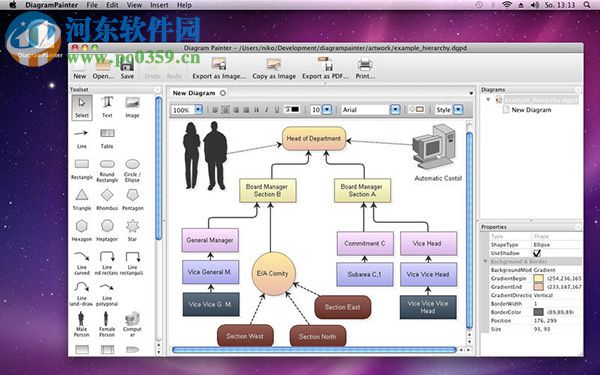Open the tab list arrow at canvas top-right

(471, 93)
